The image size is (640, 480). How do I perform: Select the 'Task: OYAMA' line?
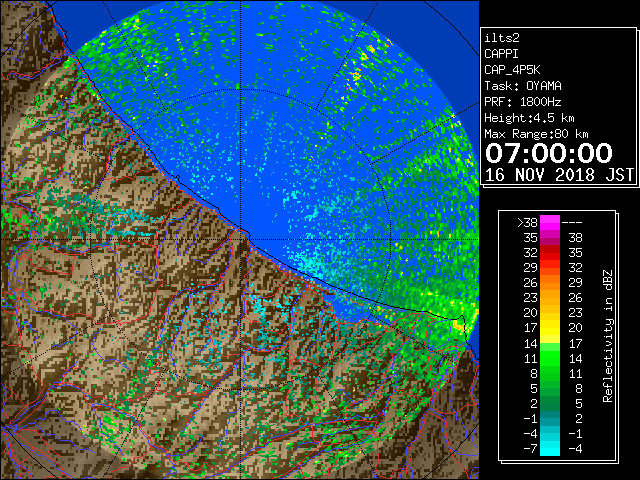point(523,86)
